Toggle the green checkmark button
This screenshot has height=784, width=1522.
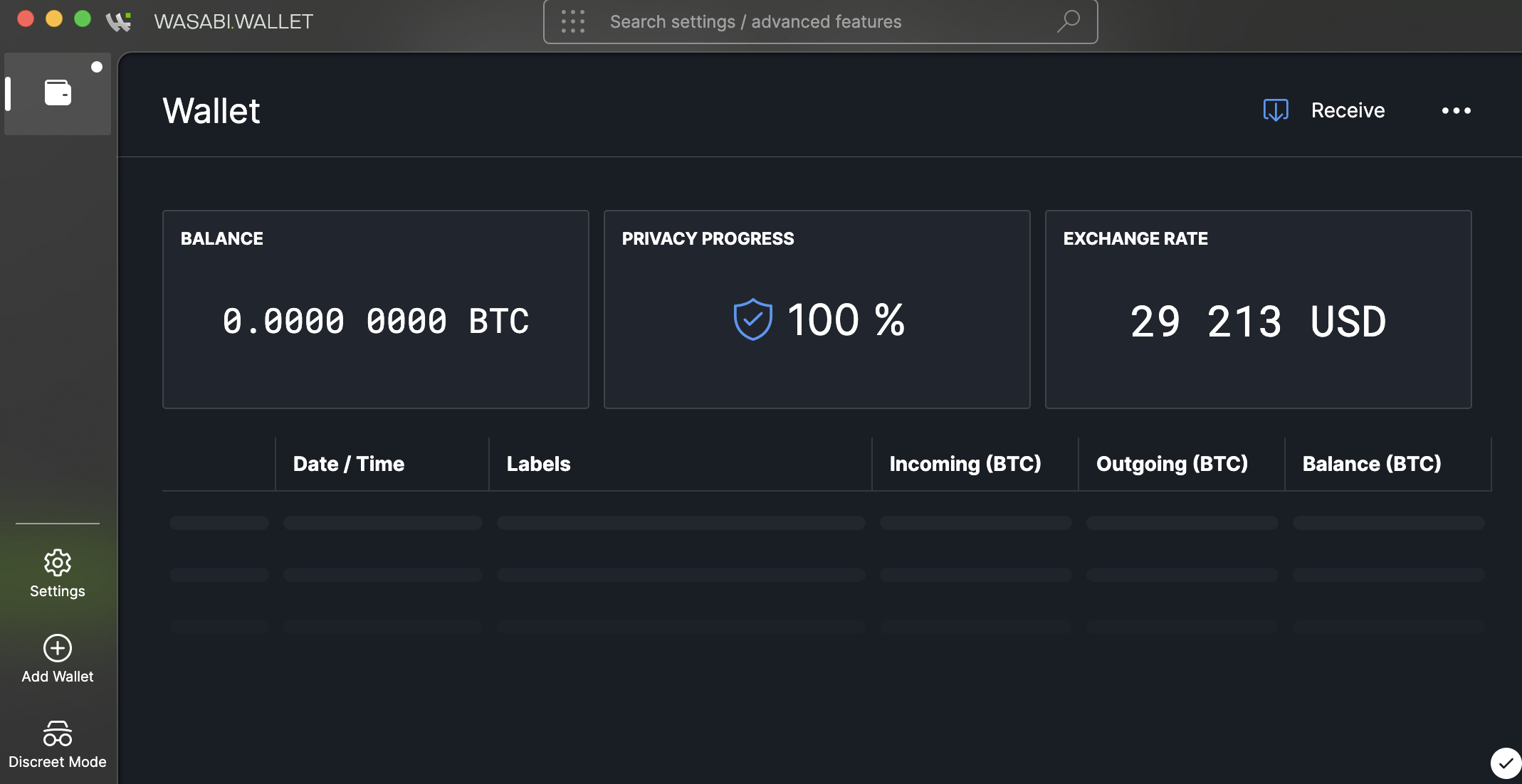[1505, 763]
